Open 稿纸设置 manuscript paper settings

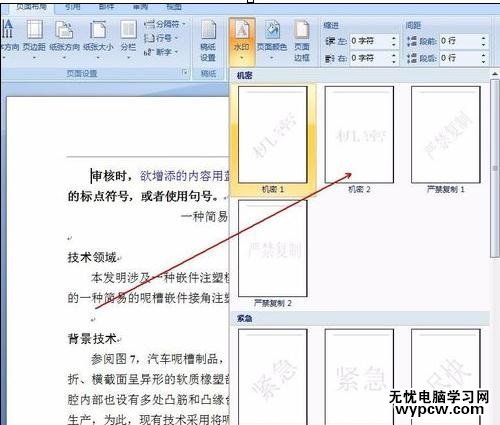tap(208, 41)
